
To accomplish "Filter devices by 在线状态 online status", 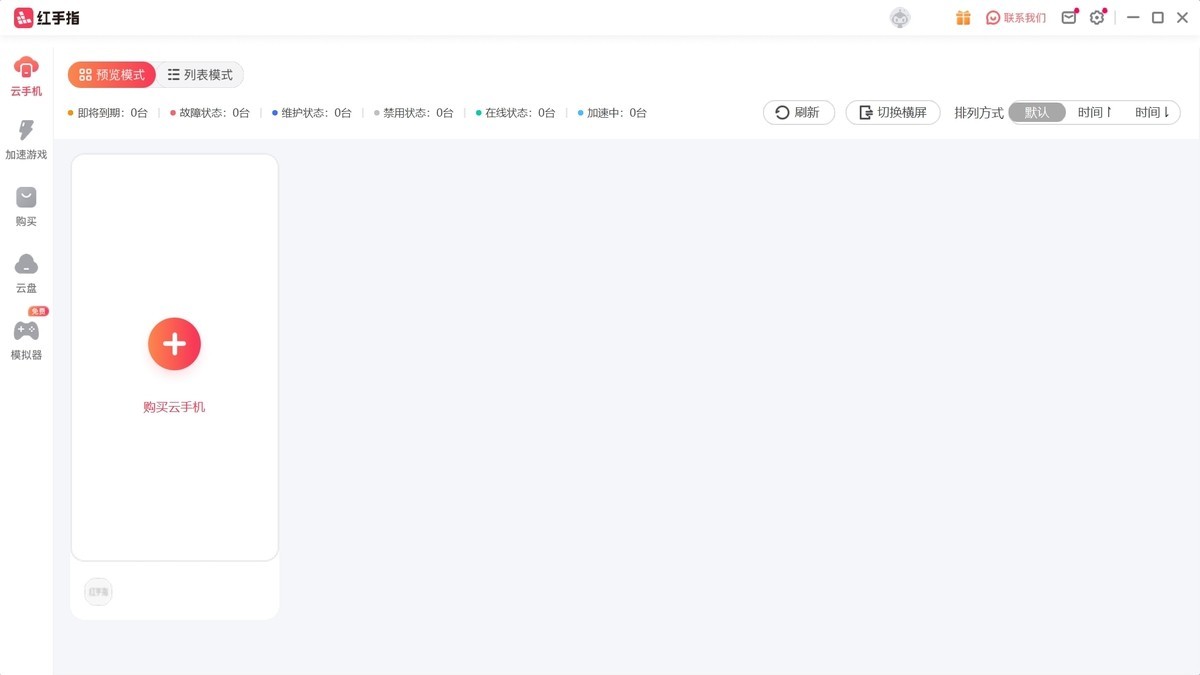I will coord(515,113).
